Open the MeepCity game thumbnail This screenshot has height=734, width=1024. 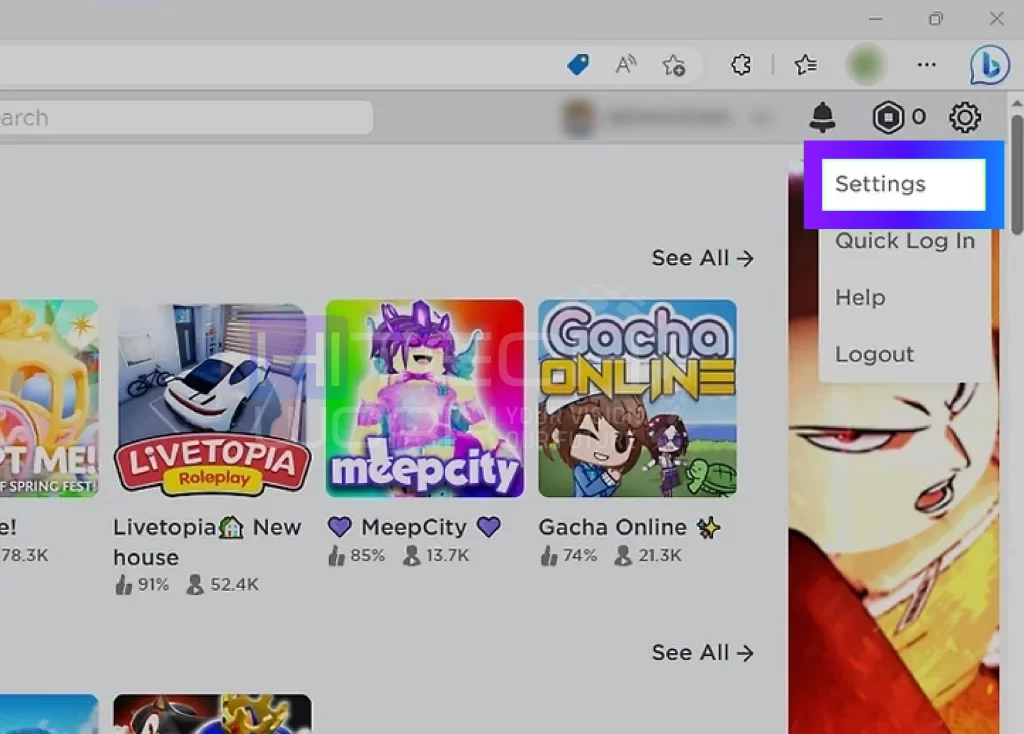pyautogui.click(x=424, y=398)
